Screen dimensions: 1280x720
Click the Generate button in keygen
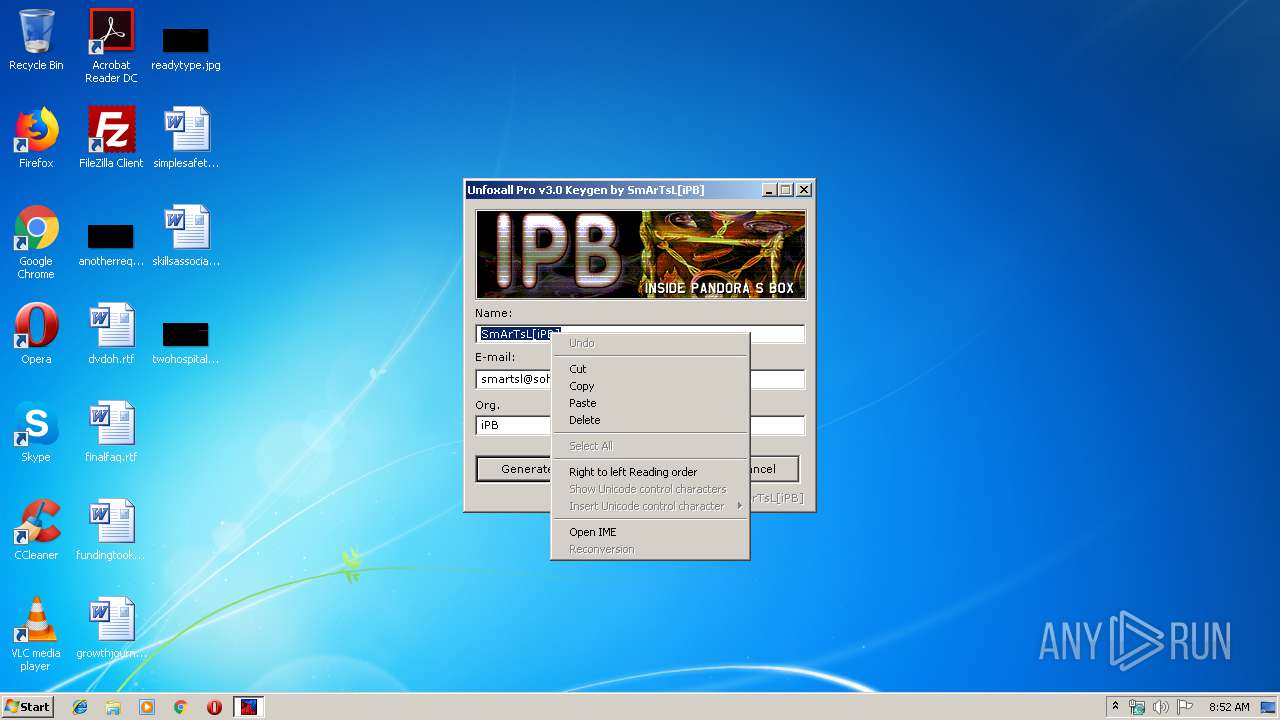click(x=514, y=469)
